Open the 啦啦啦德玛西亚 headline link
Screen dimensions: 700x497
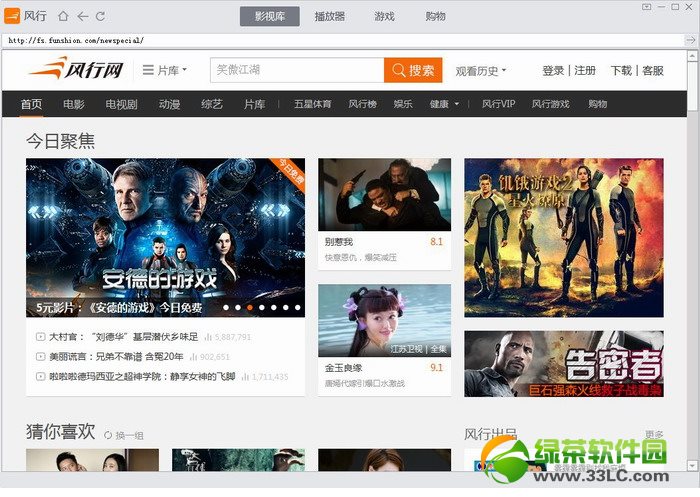[142, 376]
